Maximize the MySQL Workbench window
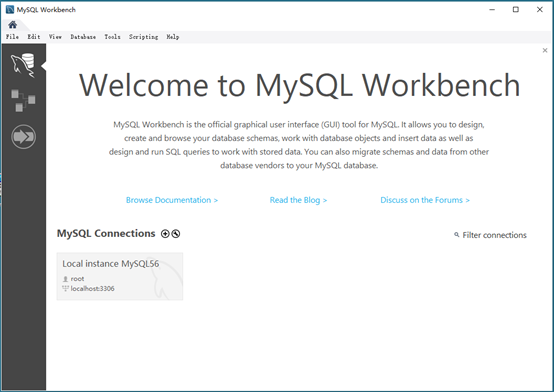 pyautogui.click(x=516, y=10)
